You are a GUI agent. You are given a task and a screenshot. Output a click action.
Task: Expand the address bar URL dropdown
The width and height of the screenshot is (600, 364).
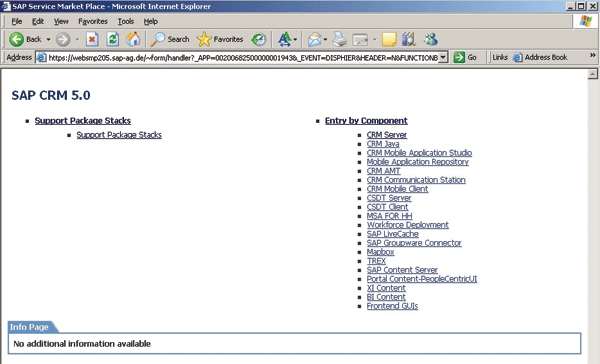coord(443,57)
